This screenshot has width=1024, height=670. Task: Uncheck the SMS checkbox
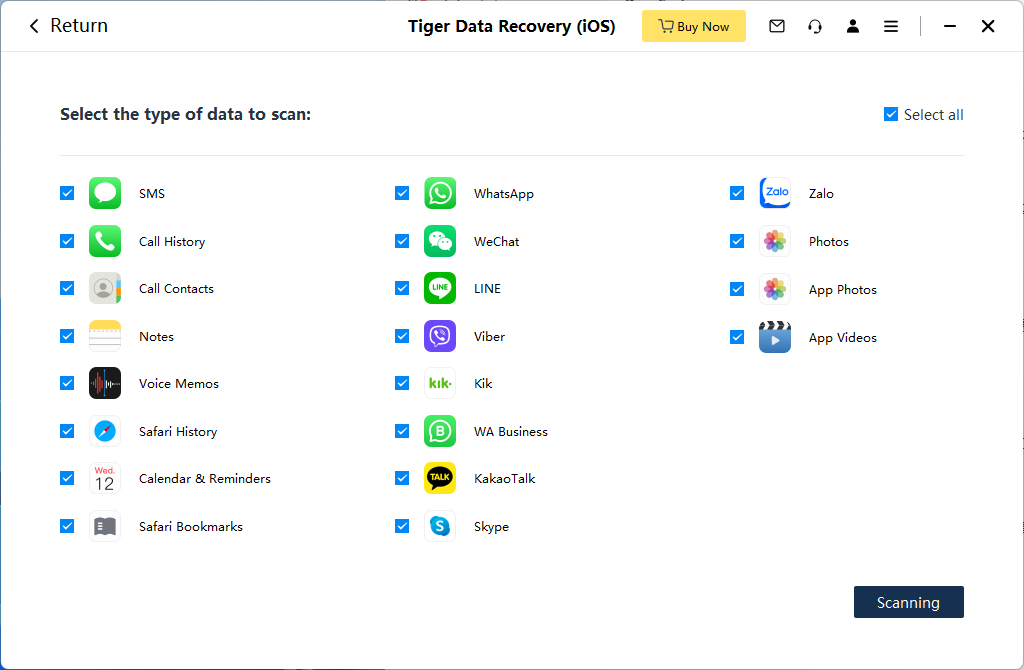pyautogui.click(x=67, y=193)
